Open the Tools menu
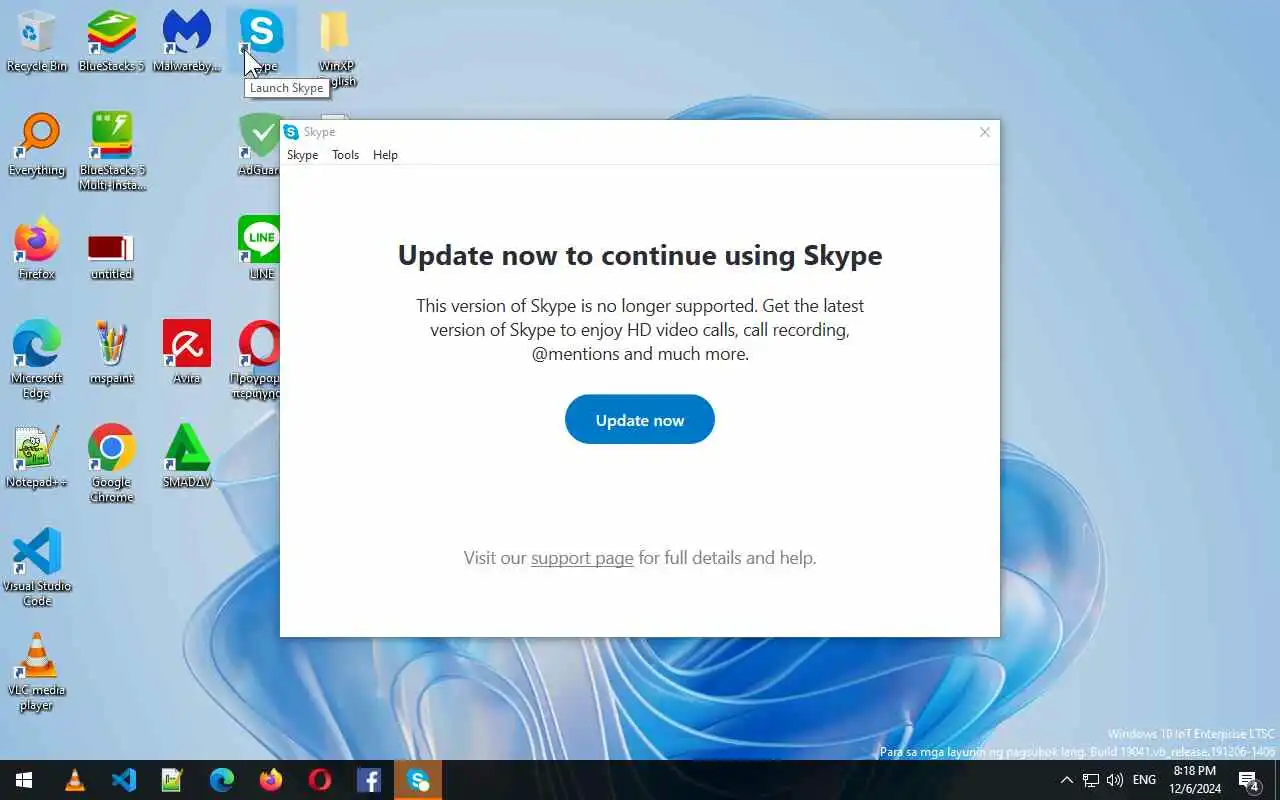 pos(345,155)
